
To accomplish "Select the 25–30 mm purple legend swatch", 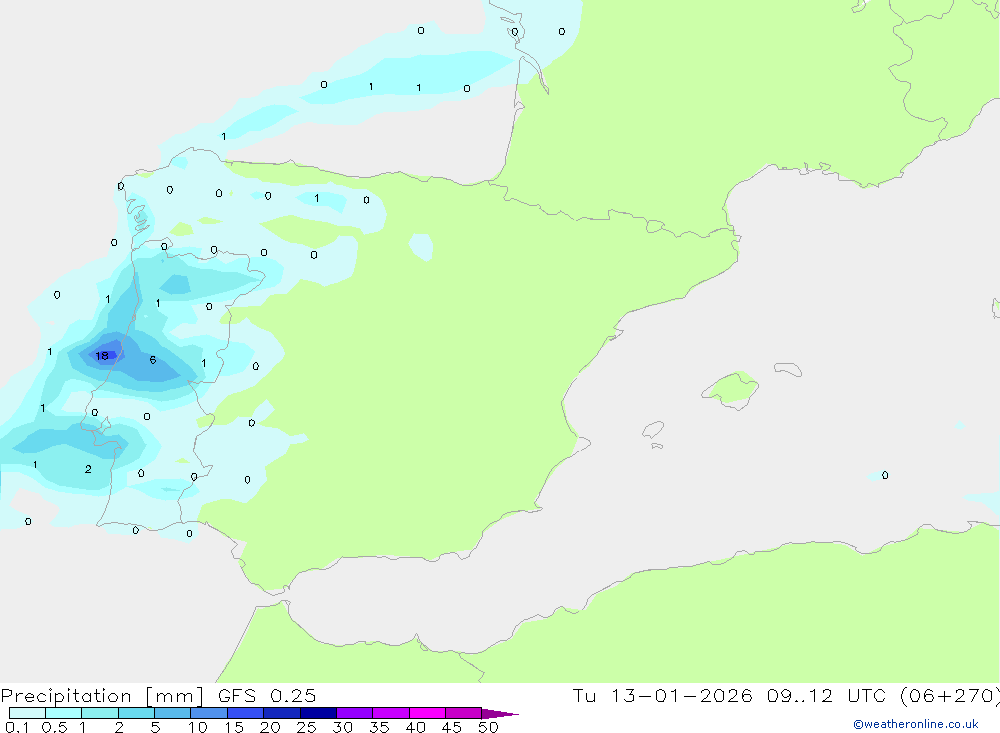I will click(x=318, y=713).
